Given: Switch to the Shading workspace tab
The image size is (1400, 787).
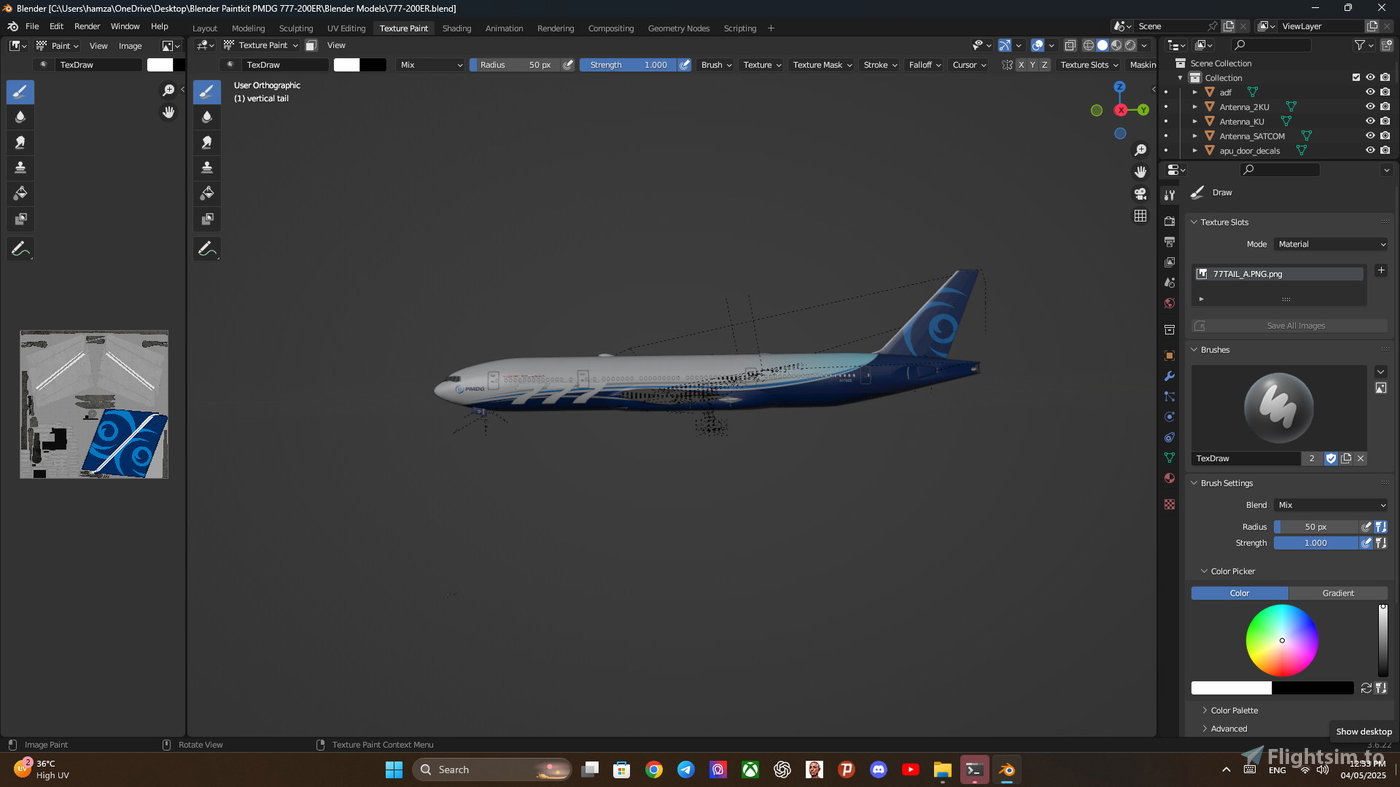Looking at the screenshot, I should [x=456, y=28].
